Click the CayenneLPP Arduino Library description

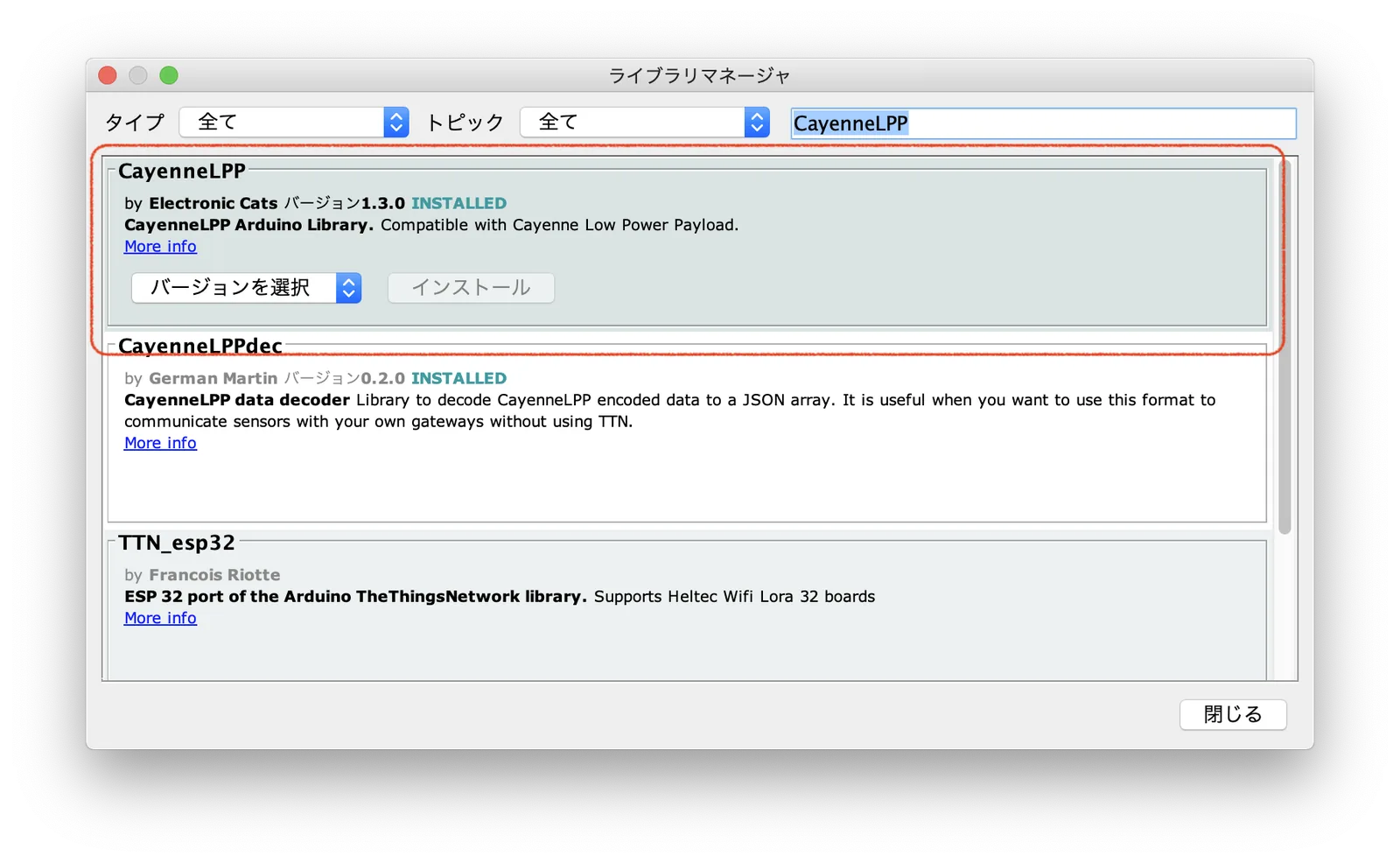click(431, 225)
